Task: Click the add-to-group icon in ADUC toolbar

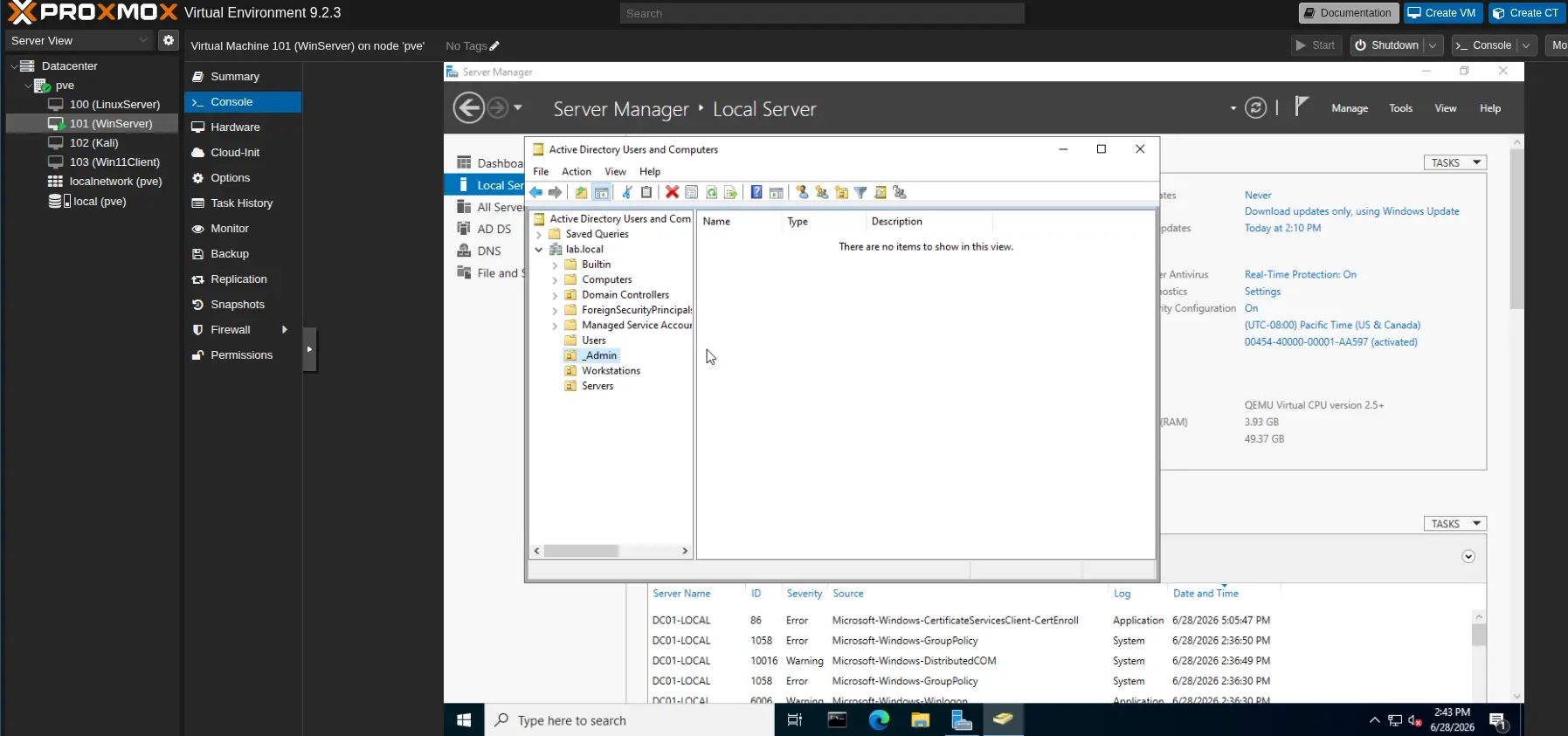Action: [900, 192]
